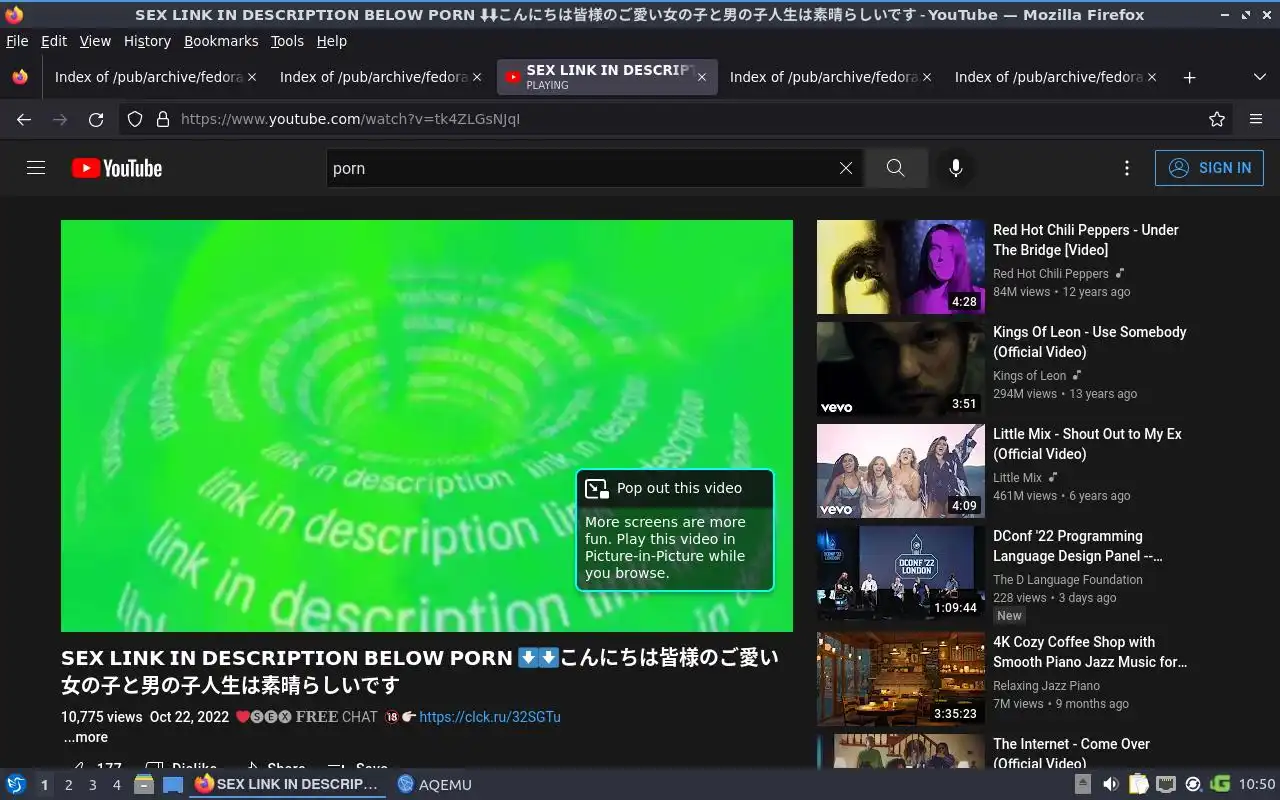Open the Relaxing Jazz Piano channel
1280x800 pixels.
pos(1046,685)
